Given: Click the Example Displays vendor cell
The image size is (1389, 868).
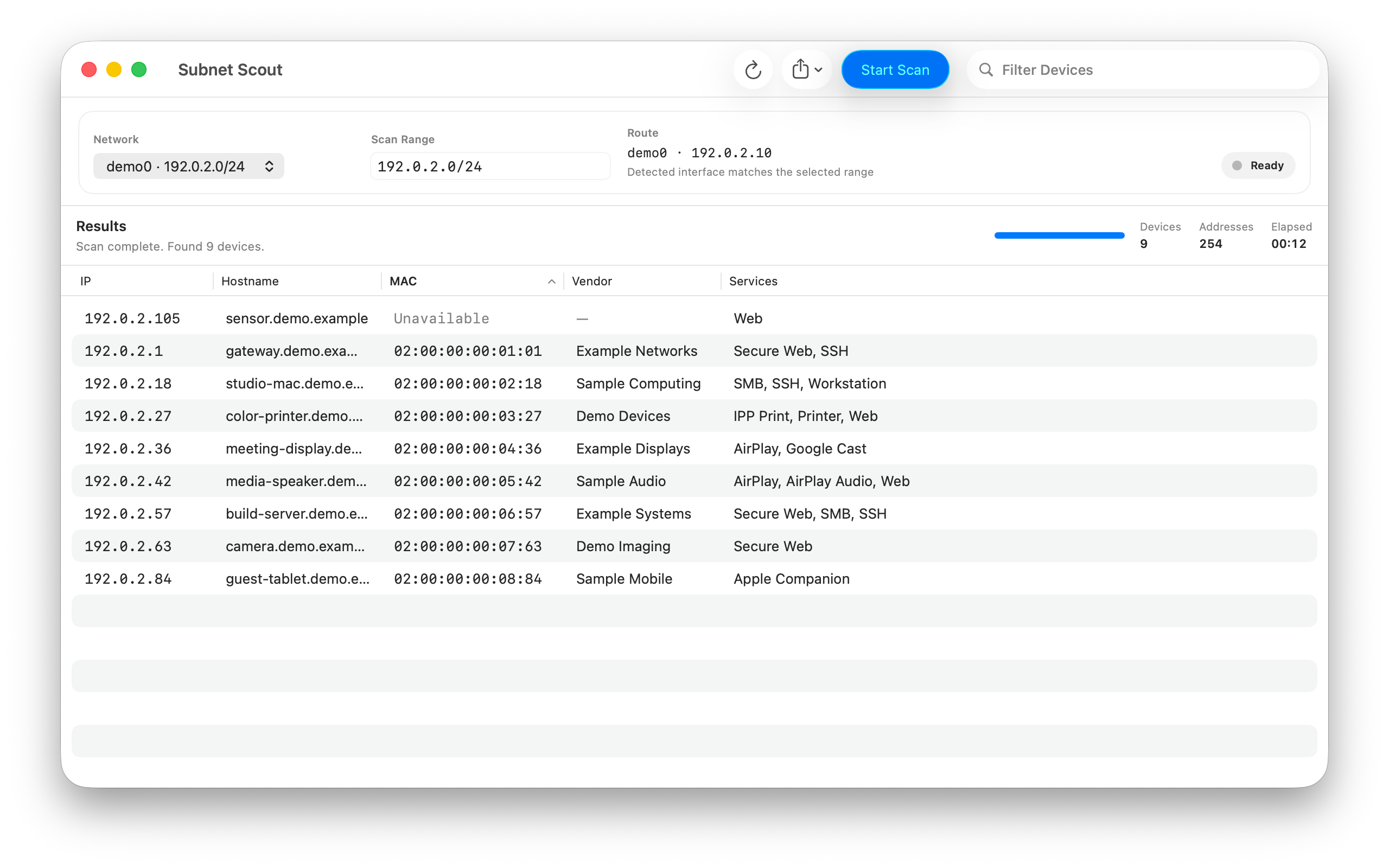Looking at the screenshot, I should click(x=633, y=449).
